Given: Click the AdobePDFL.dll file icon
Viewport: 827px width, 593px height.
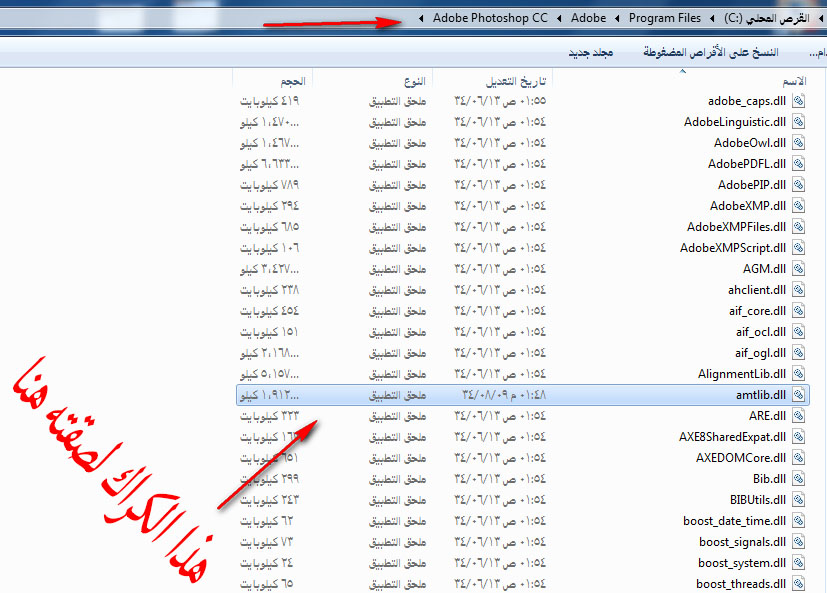Looking at the screenshot, I should pos(799,164).
